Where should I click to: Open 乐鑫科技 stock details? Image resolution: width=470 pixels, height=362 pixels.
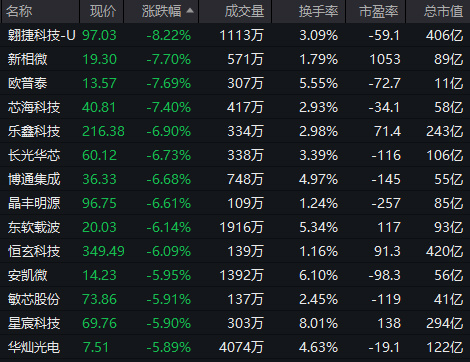tap(34, 131)
